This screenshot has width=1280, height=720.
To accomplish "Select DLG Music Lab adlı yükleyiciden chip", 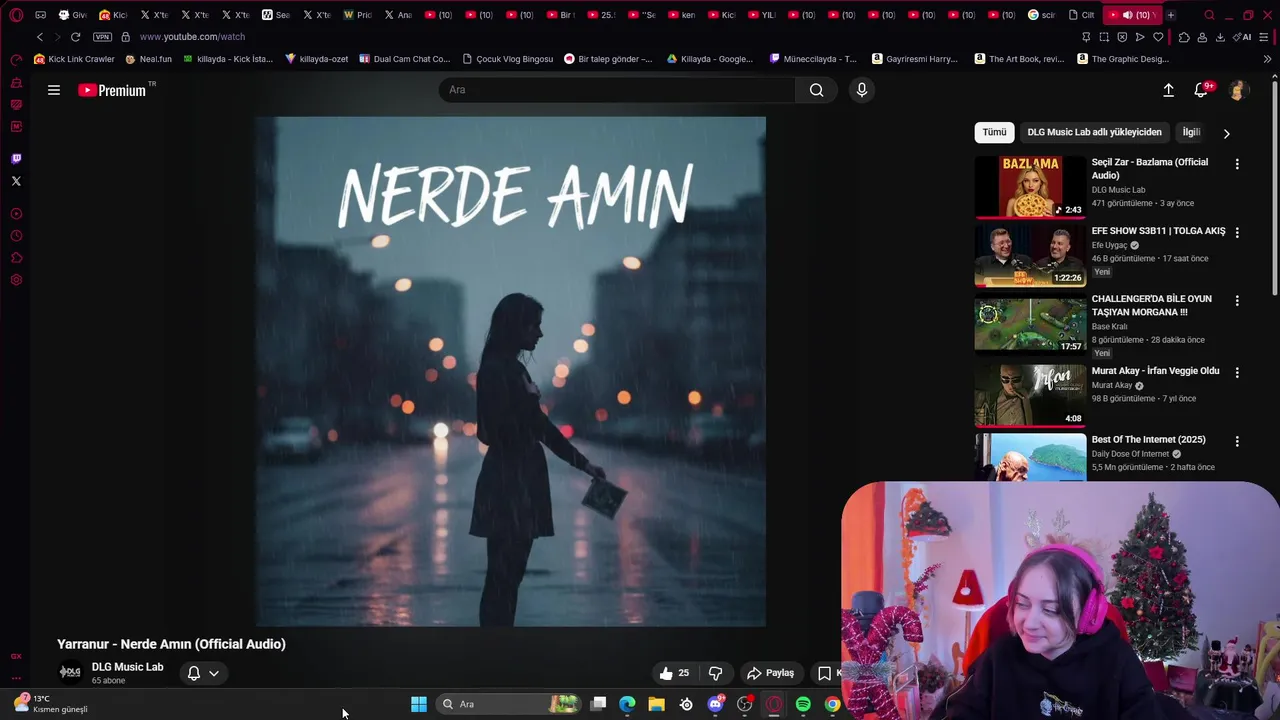I will pyautogui.click(x=1094, y=132).
